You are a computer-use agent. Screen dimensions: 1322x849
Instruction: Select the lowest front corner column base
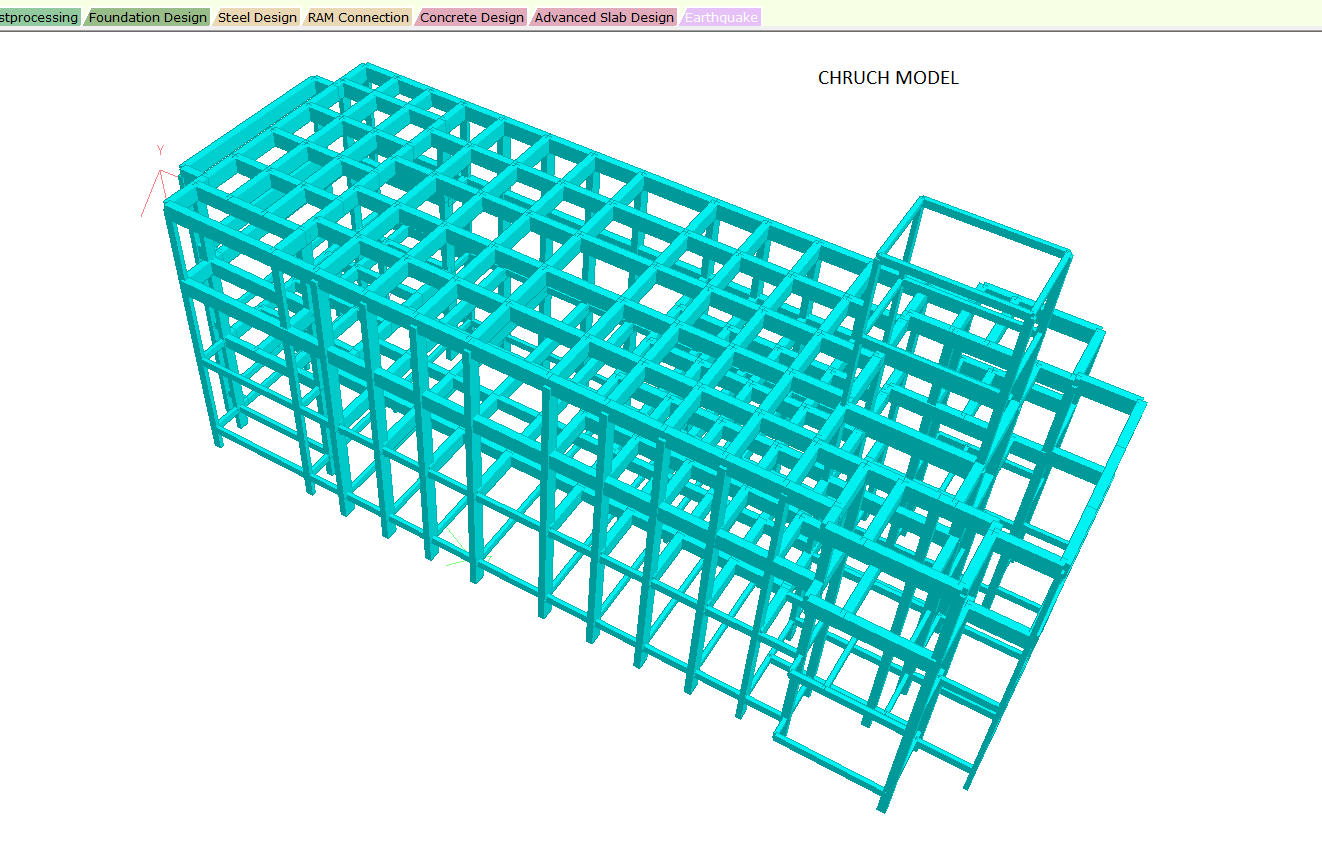pyautogui.click(x=882, y=805)
